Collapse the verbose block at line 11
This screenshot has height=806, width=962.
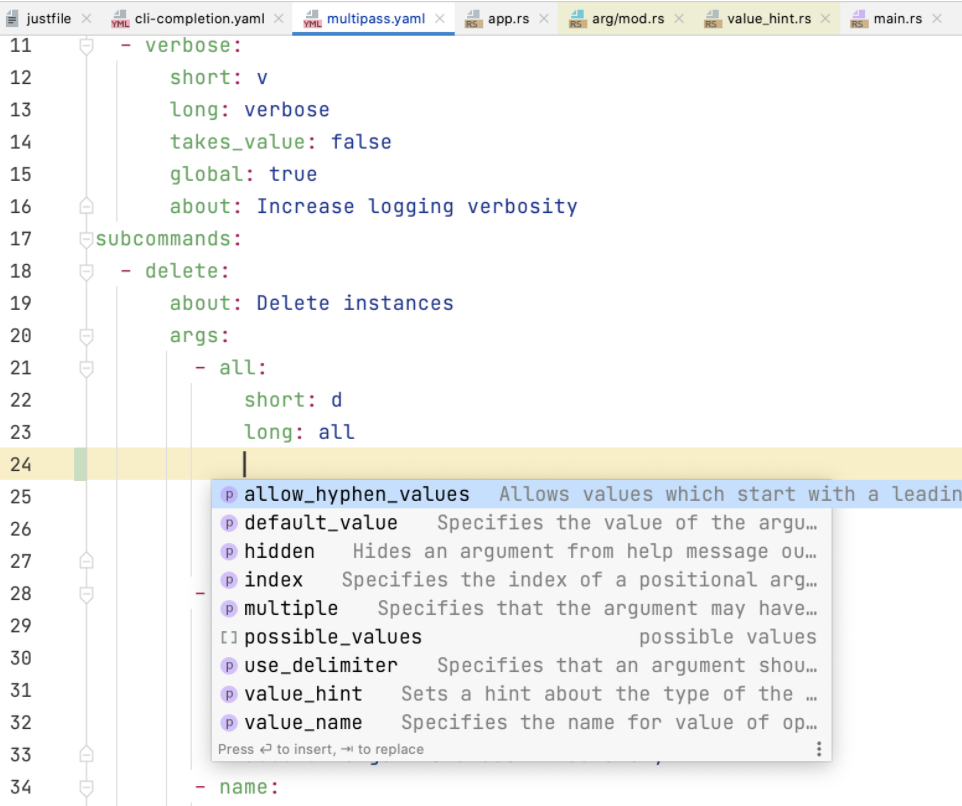(x=87, y=45)
